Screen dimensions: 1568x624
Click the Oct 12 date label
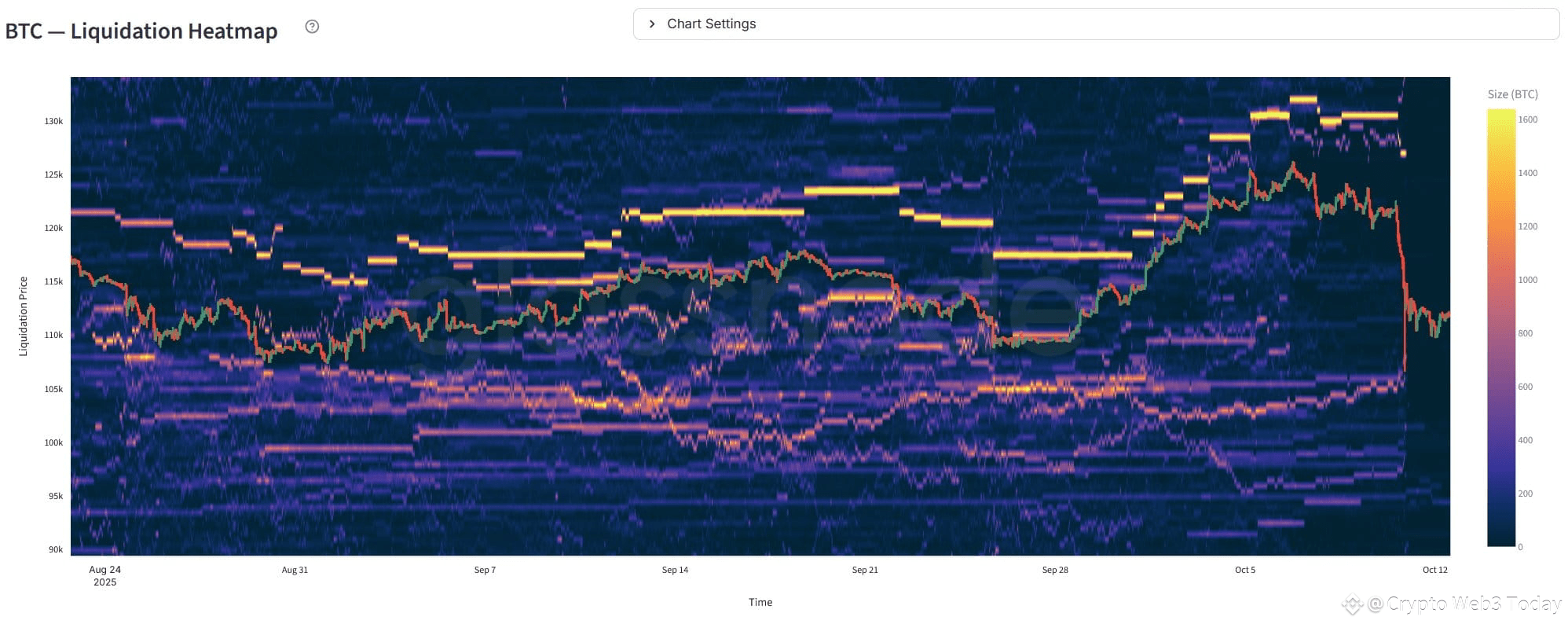tap(1434, 570)
